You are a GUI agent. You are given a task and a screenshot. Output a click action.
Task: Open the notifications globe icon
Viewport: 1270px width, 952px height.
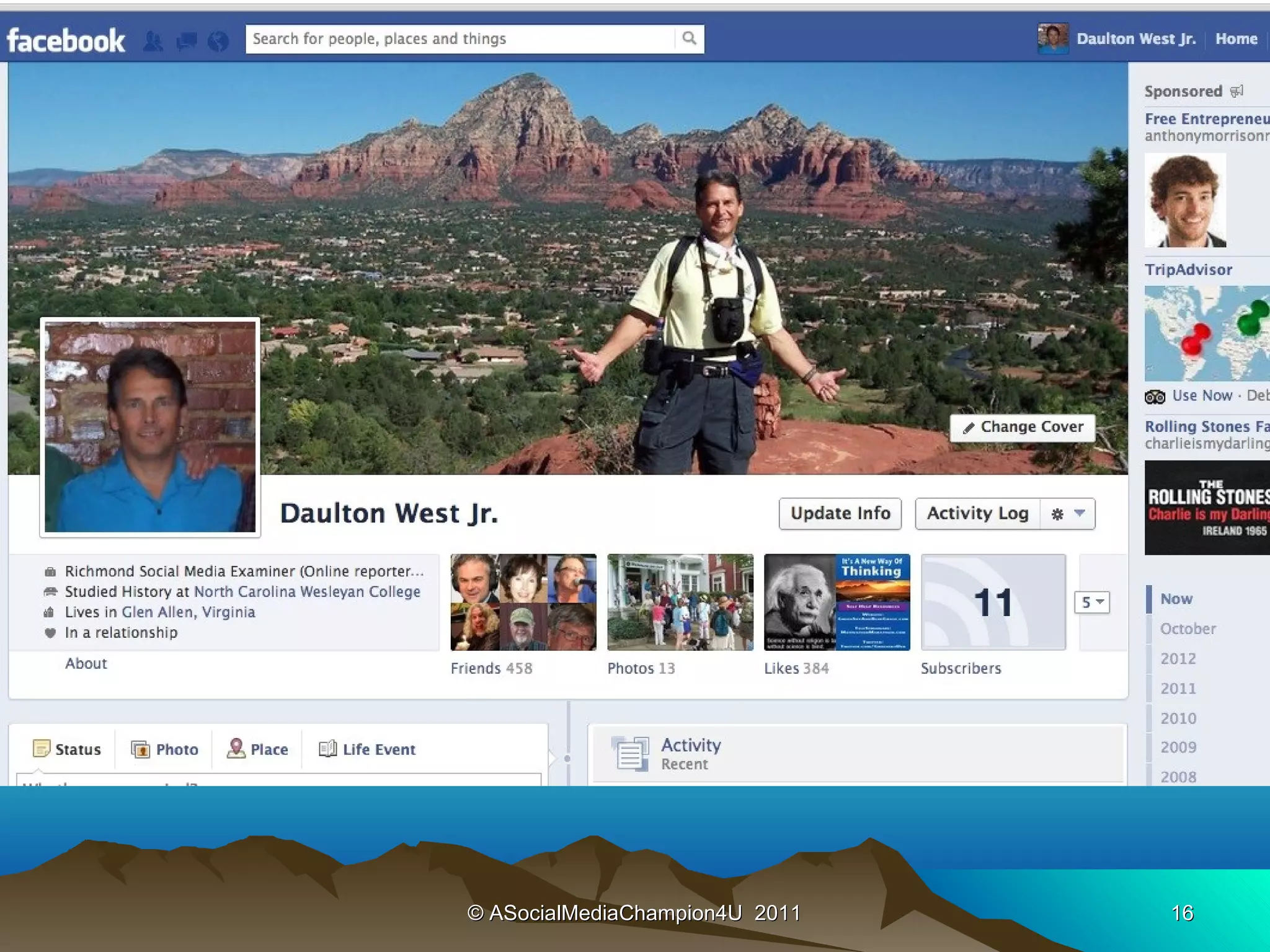218,41
